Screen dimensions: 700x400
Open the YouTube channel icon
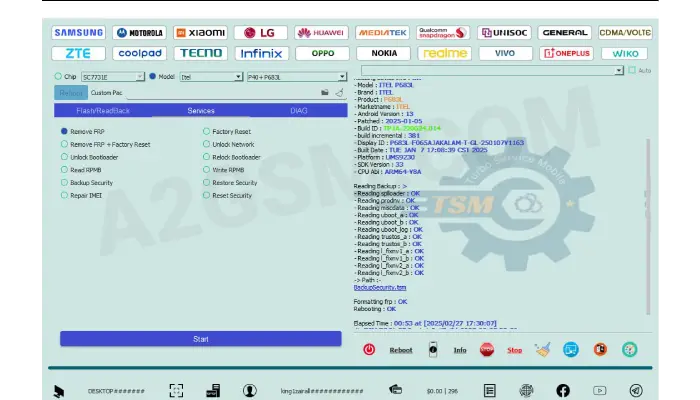600,391
